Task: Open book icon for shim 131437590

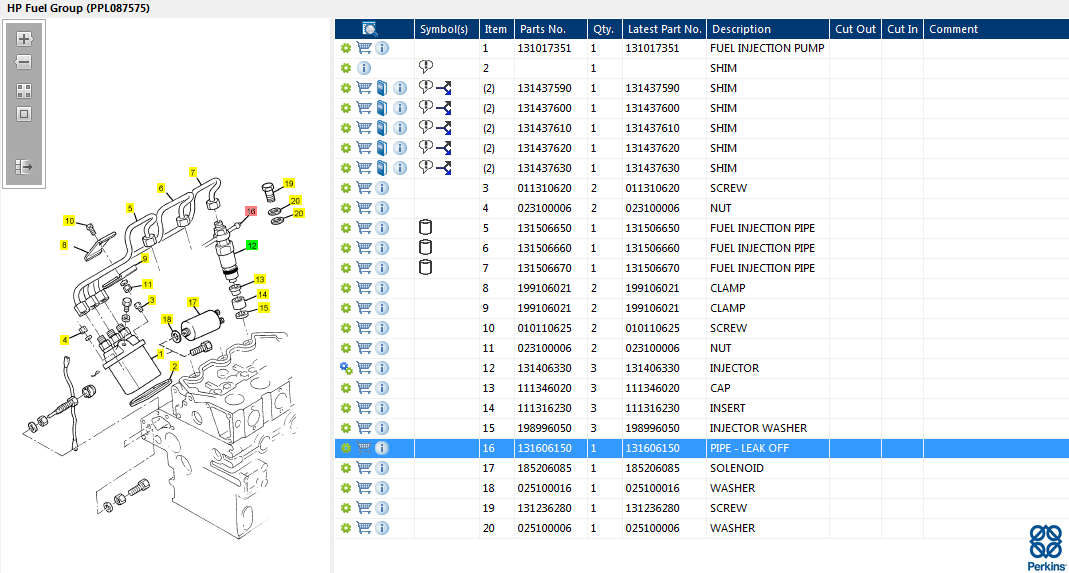Action: pos(382,88)
